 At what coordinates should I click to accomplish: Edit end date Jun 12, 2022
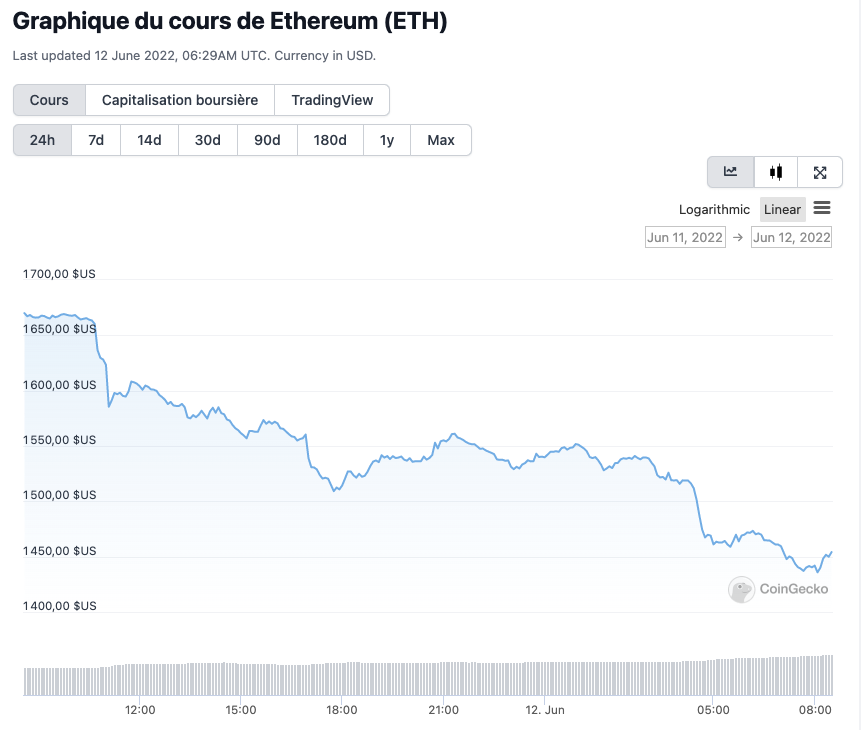point(791,237)
